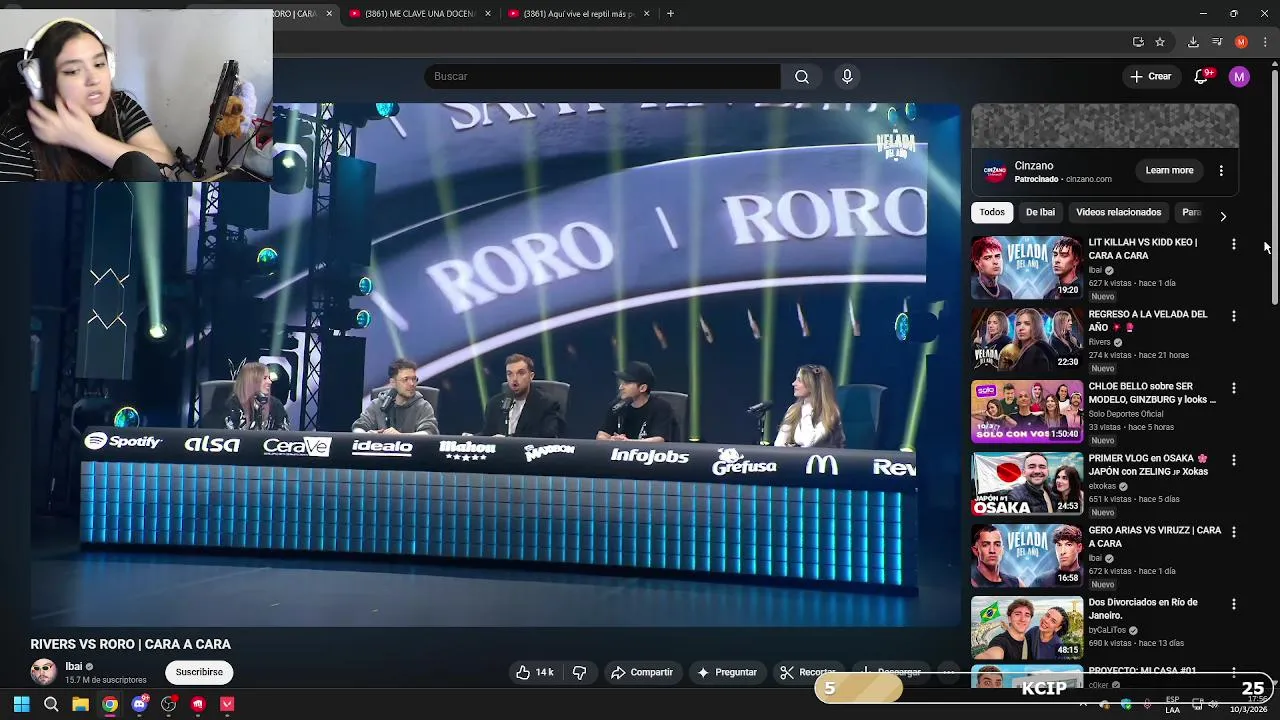
Task: Open LIT KILLAH VS KIDD KEO thumbnail
Action: [x=1027, y=267]
